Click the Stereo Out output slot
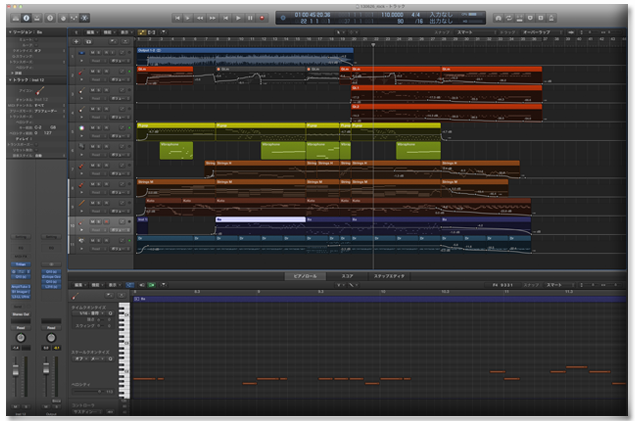This screenshot has height=421, width=635. [21, 314]
